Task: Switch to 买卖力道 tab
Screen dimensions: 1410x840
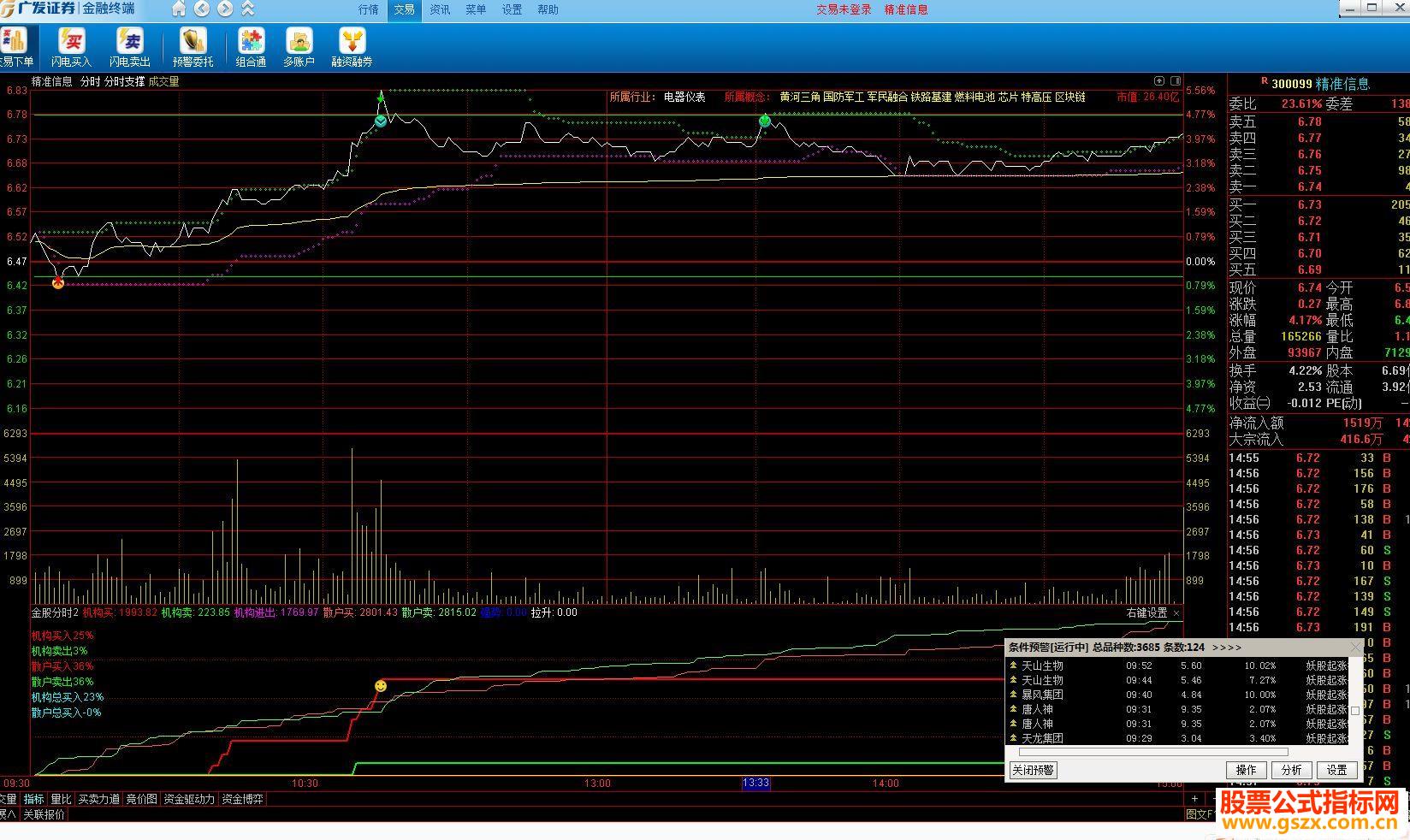Action: point(98,799)
